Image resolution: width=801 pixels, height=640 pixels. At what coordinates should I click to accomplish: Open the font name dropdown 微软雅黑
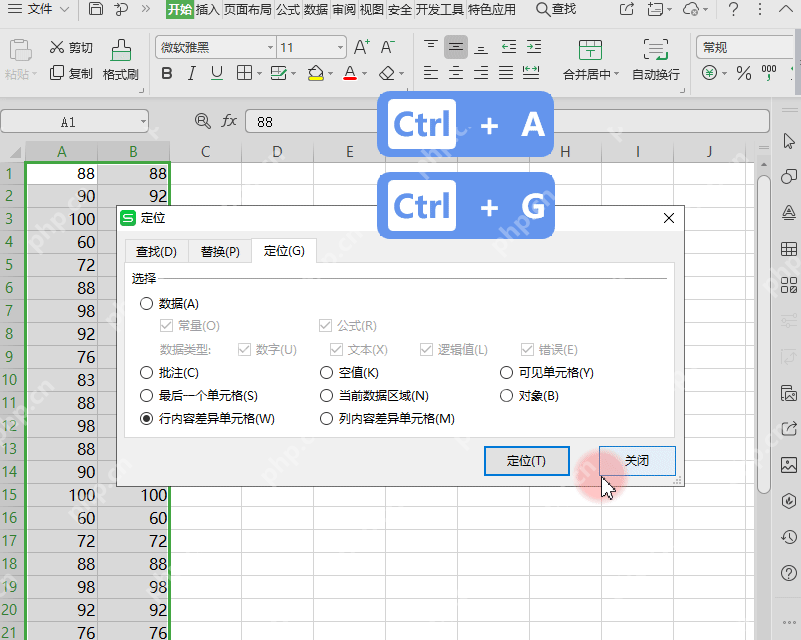[x=270, y=48]
